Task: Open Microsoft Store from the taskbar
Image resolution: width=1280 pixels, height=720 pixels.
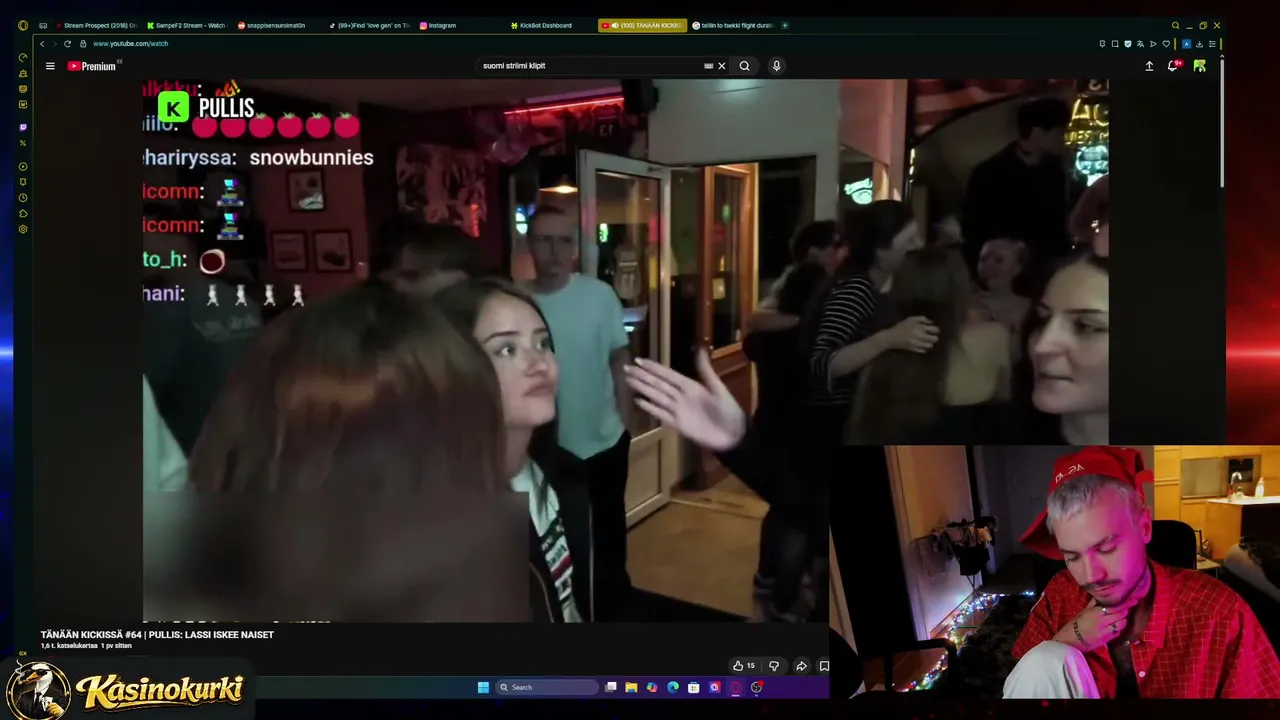Action: click(x=693, y=688)
